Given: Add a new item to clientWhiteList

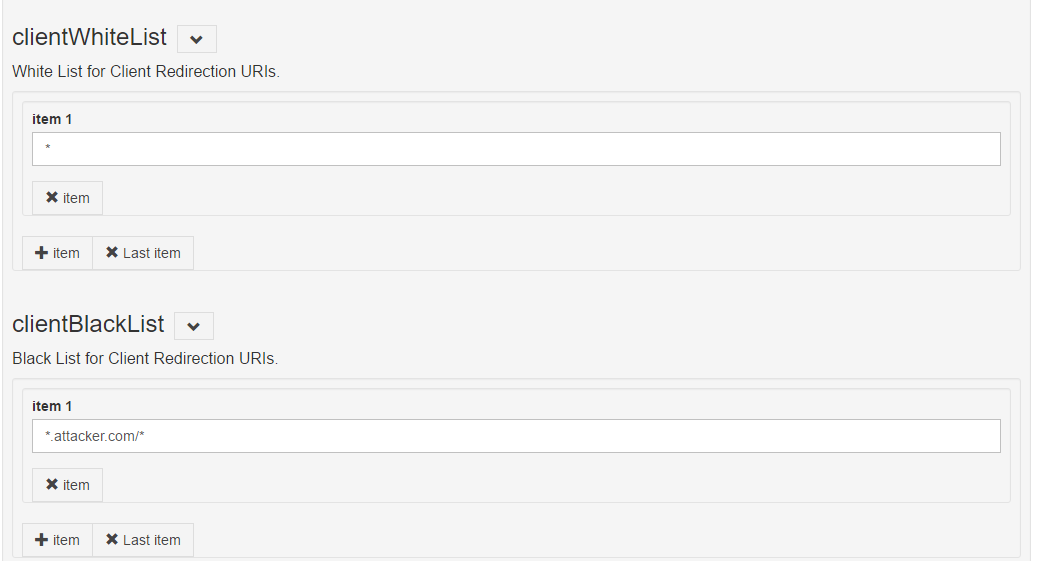Looking at the screenshot, I should (57, 253).
